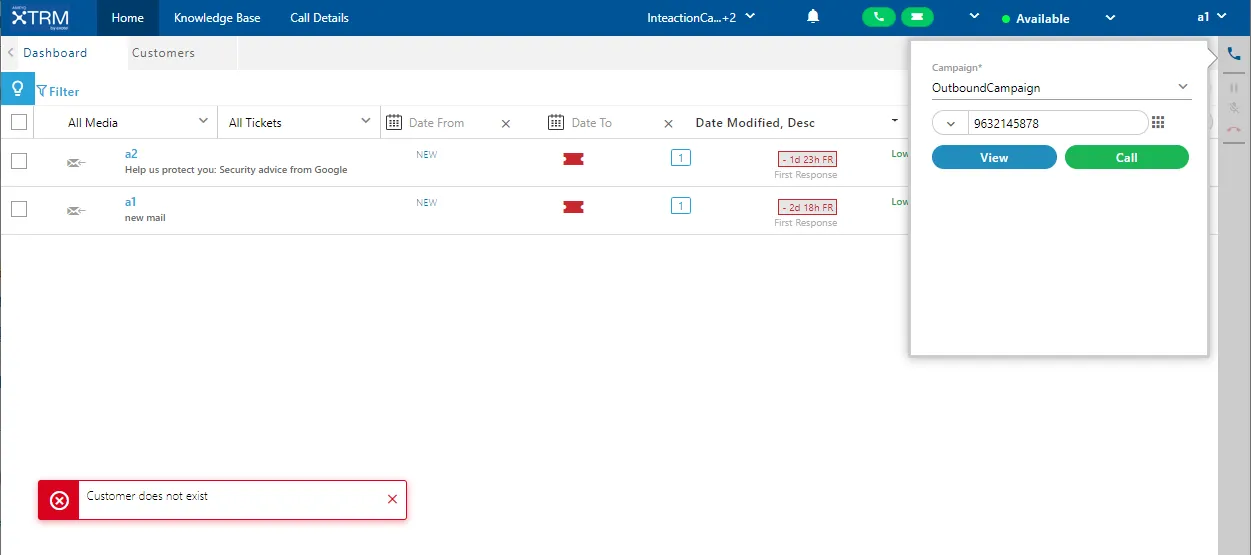Click the NEW status in a2 row
The width and height of the screenshot is (1251, 555).
point(427,155)
